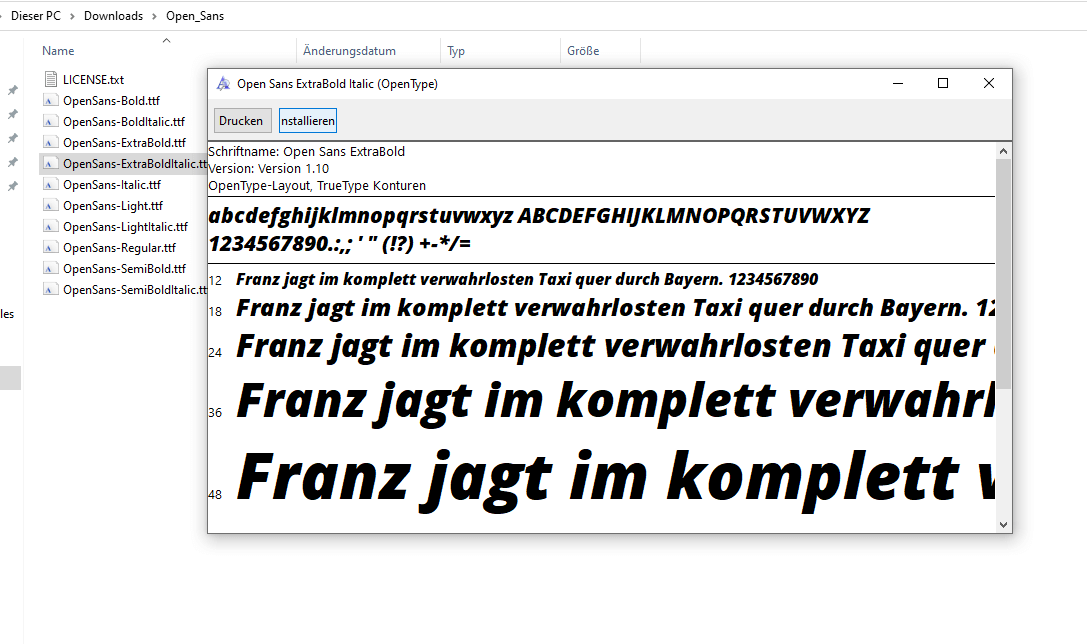Click the Schriftname: Open Sans ExtraBold line
Viewport: 1087px width, 644px height.
click(x=306, y=151)
